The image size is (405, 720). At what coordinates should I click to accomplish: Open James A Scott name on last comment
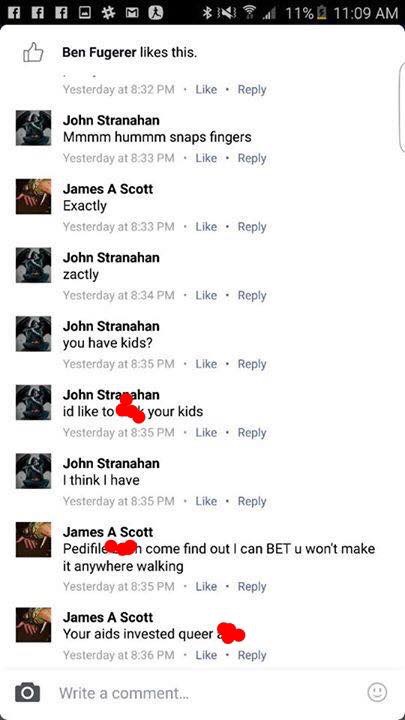[x=108, y=617]
